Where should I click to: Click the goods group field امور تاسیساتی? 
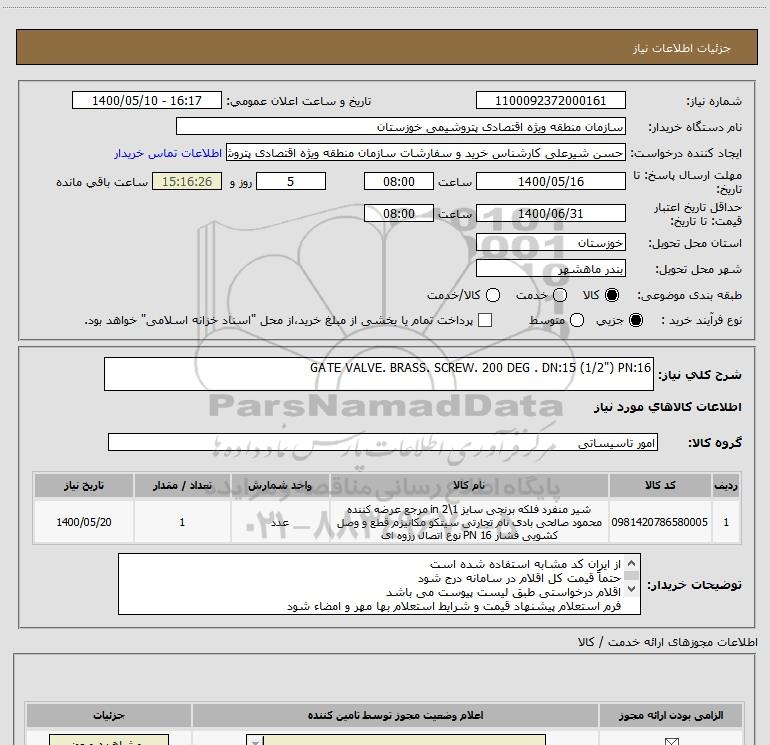tap(383, 442)
